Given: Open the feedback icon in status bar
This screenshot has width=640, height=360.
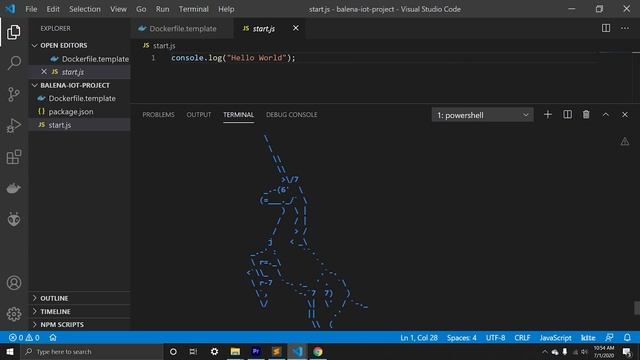Looking at the screenshot, I should [x=609, y=338].
